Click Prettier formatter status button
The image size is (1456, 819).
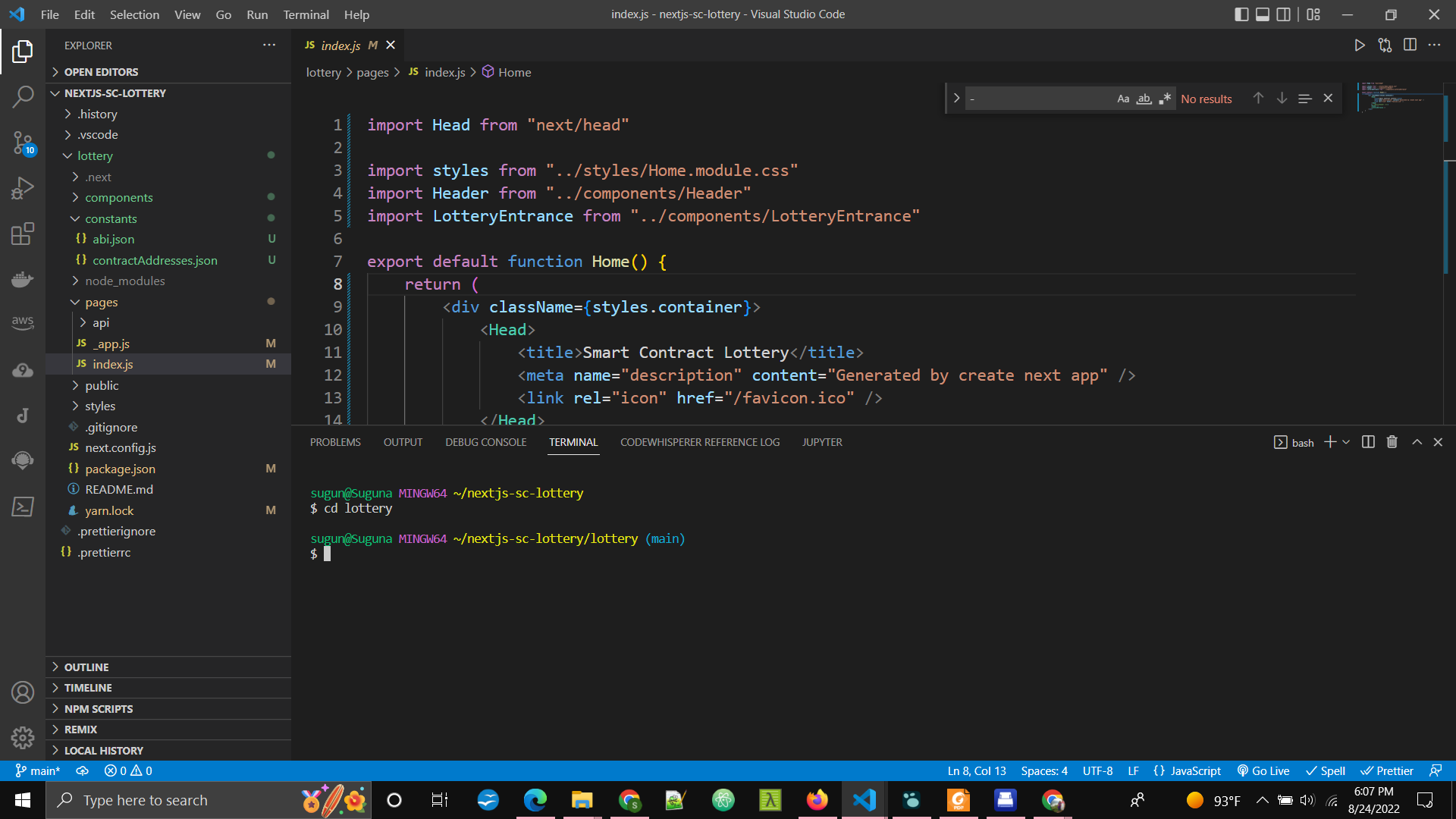(x=1387, y=770)
